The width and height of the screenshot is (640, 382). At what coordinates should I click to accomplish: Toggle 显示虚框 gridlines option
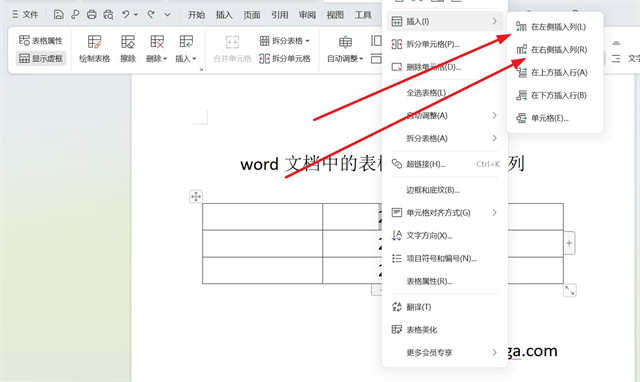pyautogui.click(x=41, y=58)
